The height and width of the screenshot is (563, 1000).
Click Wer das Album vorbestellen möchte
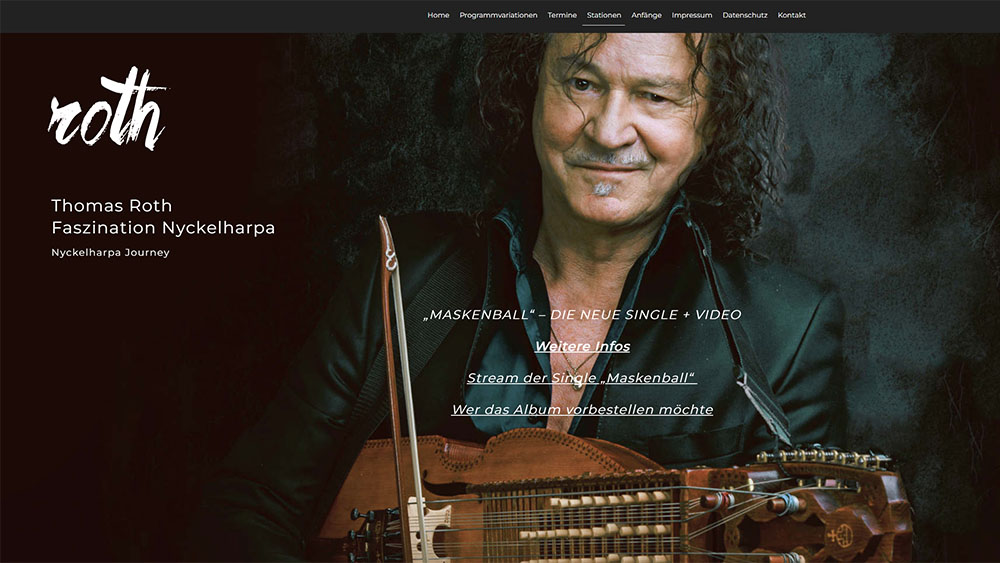tap(582, 409)
